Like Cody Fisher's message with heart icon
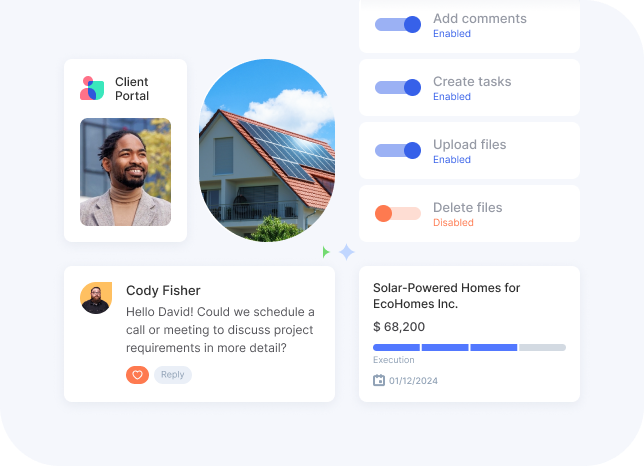This screenshot has width=644, height=466. coord(138,375)
